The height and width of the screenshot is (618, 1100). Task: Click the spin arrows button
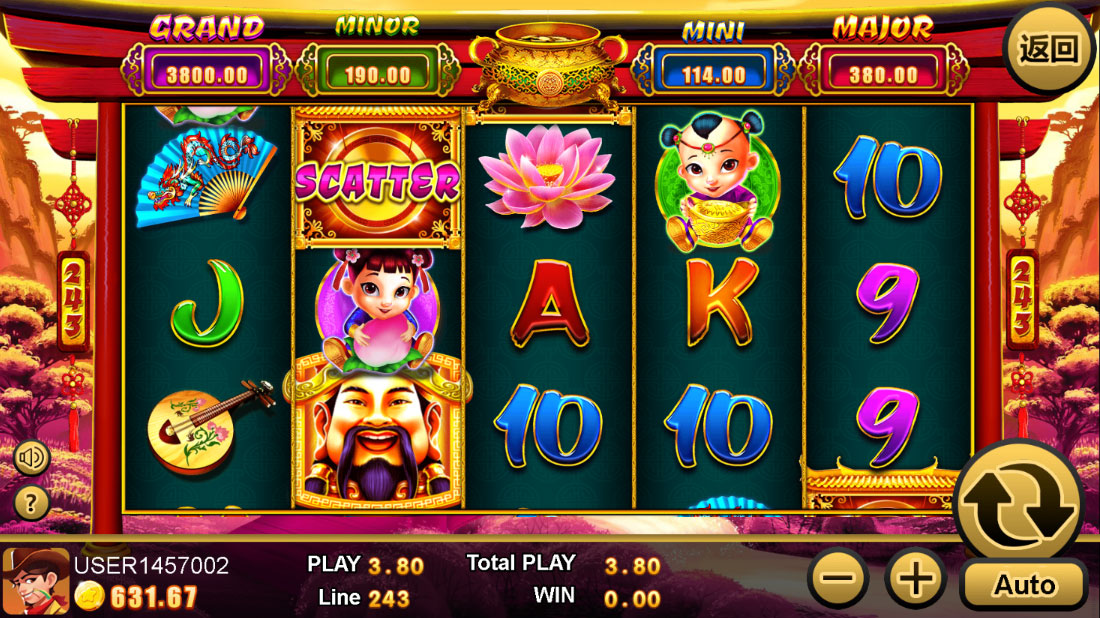[x=1019, y=503]
